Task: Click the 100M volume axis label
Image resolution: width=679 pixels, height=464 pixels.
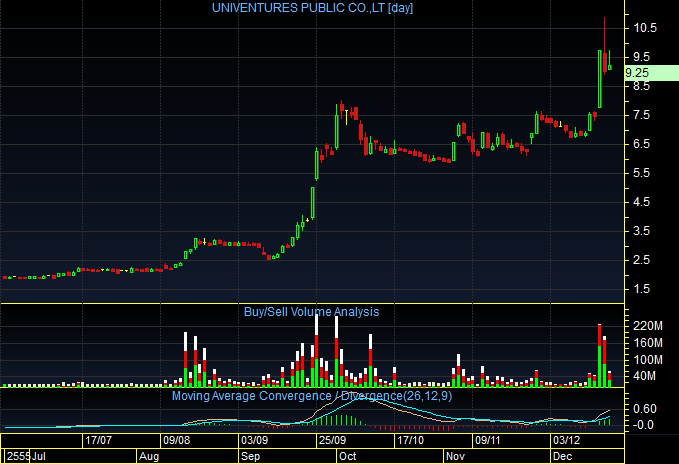Action: point(648,360)
